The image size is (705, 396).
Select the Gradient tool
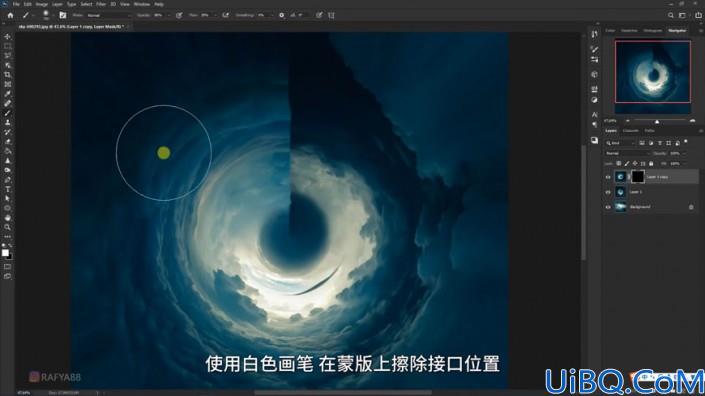pyautogui.click(x=8, y=151)
